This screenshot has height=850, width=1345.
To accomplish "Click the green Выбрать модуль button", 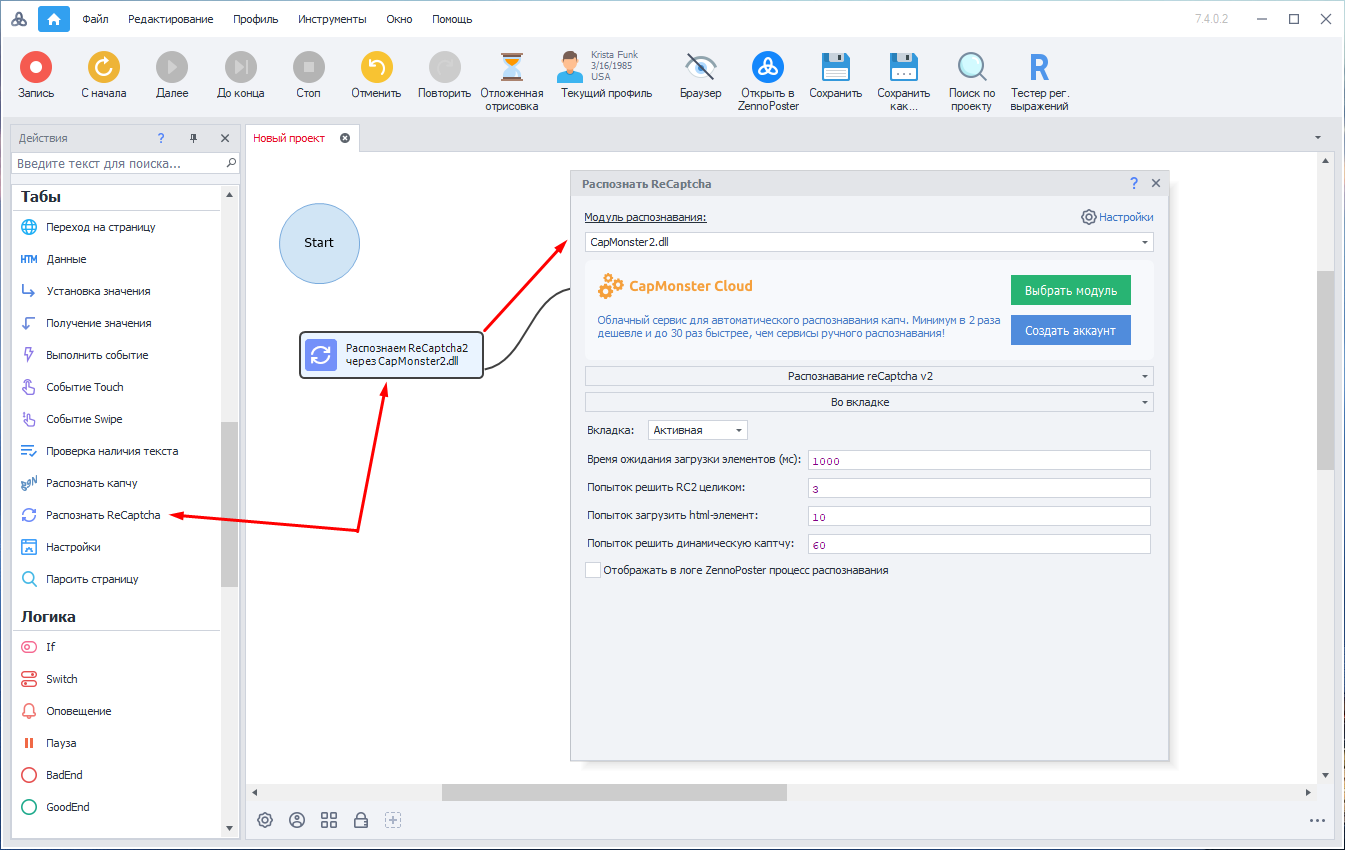I will tap(1070, 290).
